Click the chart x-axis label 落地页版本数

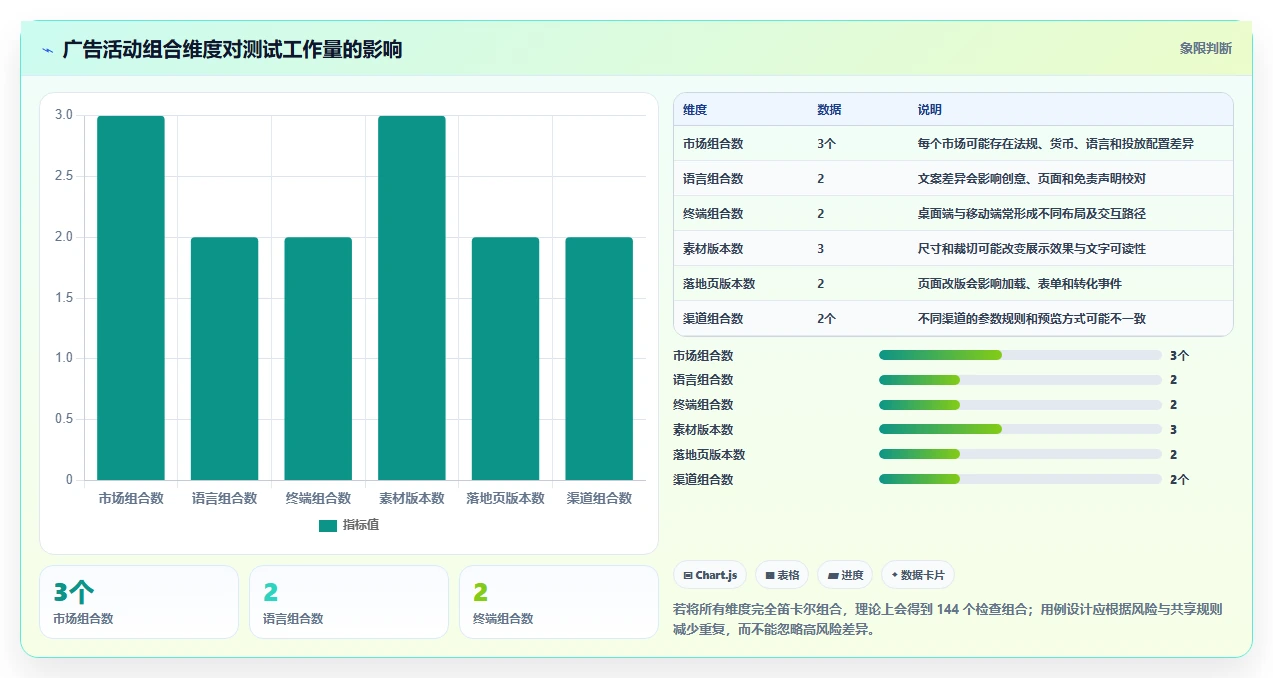(505, 498)
